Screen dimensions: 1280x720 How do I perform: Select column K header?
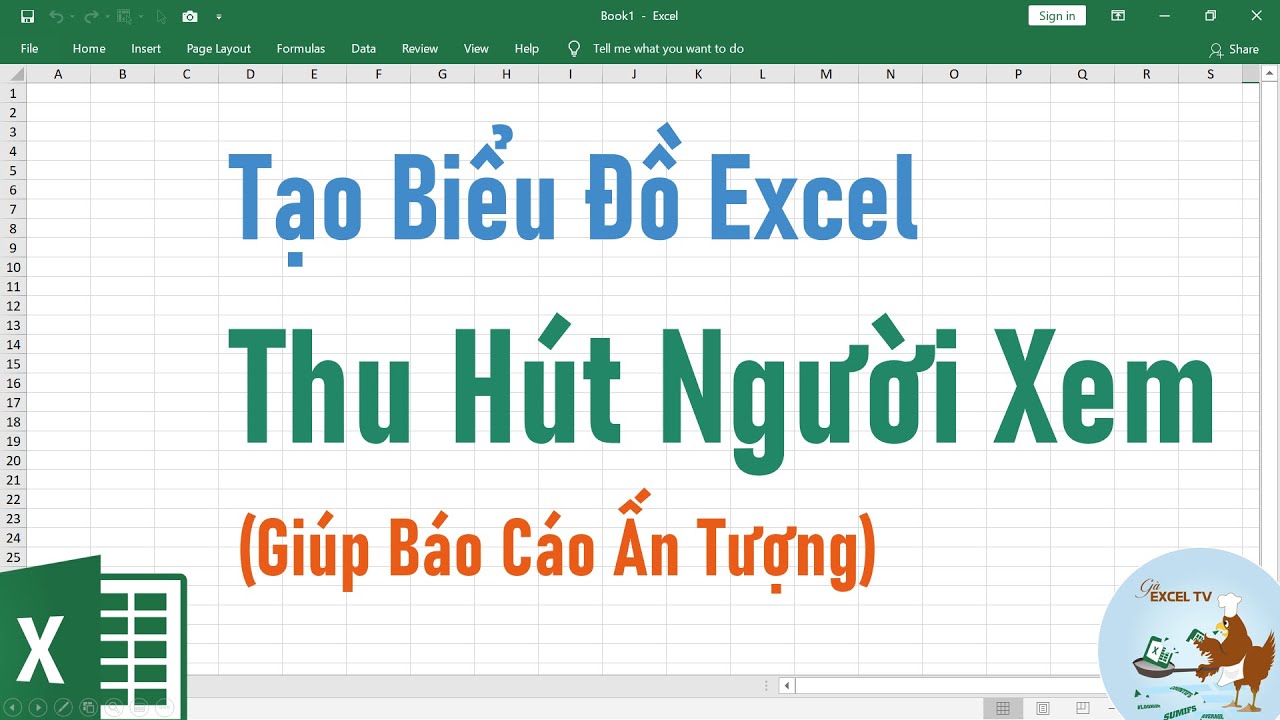coord(698,74)
